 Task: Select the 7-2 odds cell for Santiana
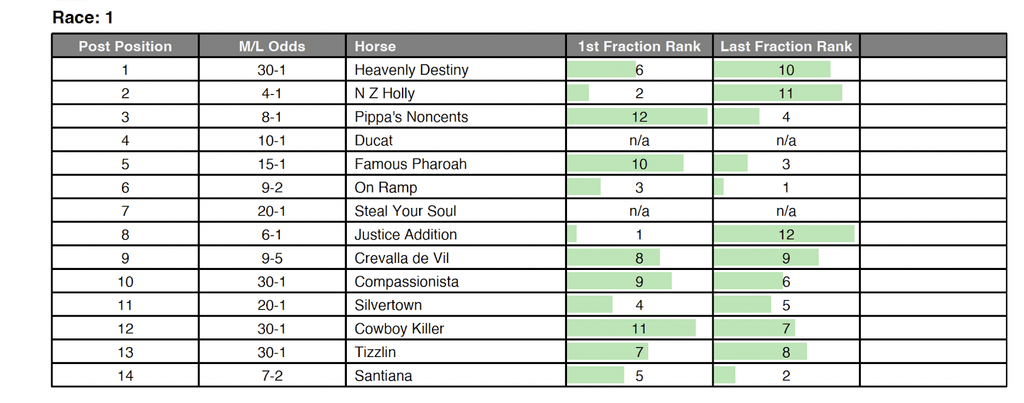tap(272, 376)
